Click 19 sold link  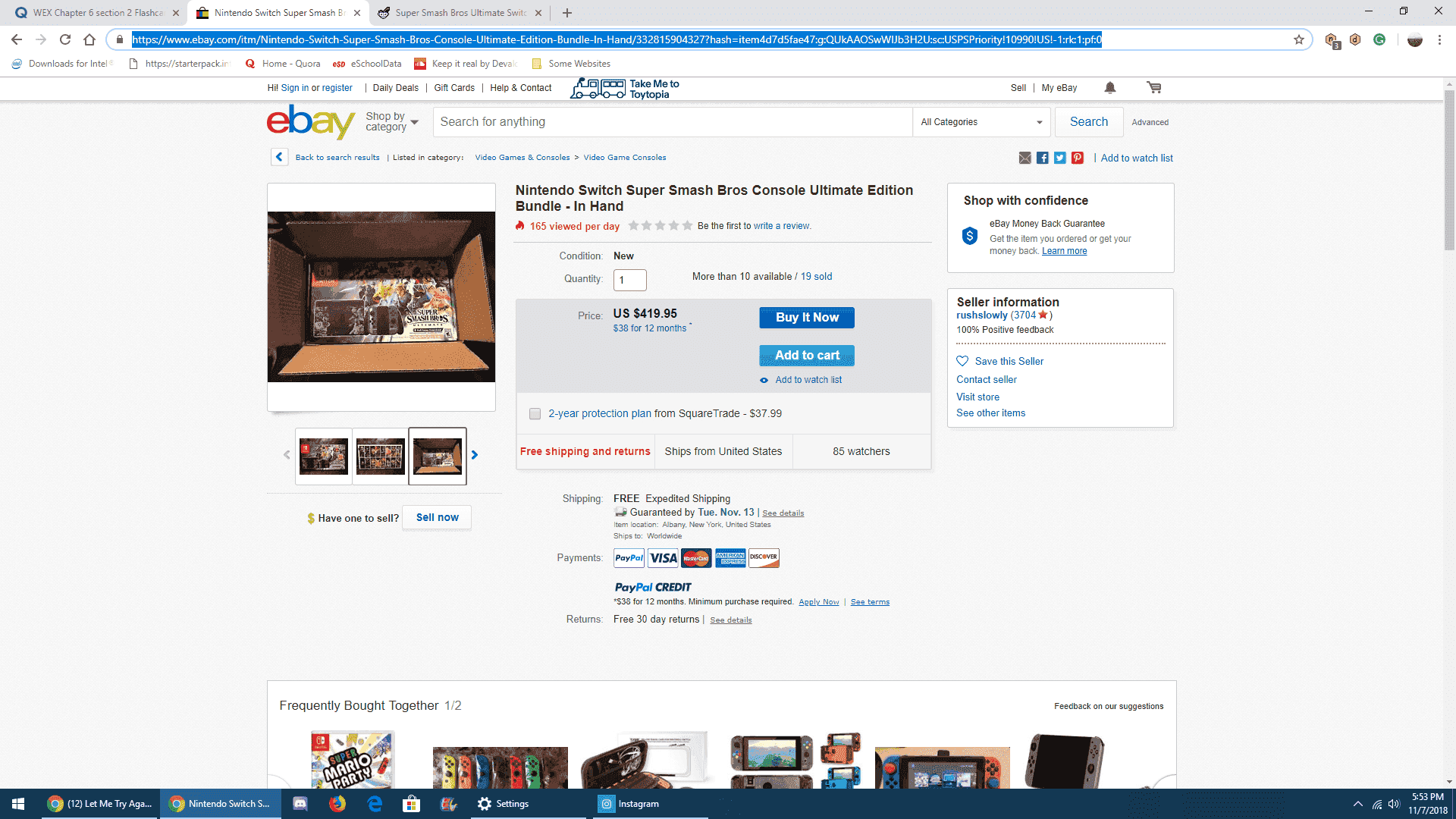tap(816, 277)
